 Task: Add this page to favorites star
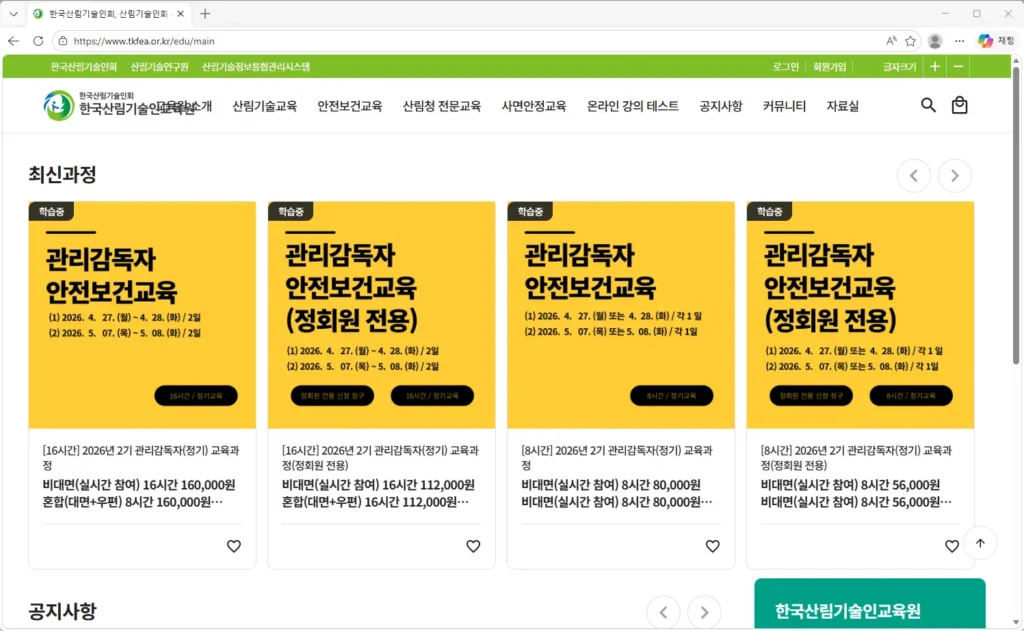[x=910, y=41]
